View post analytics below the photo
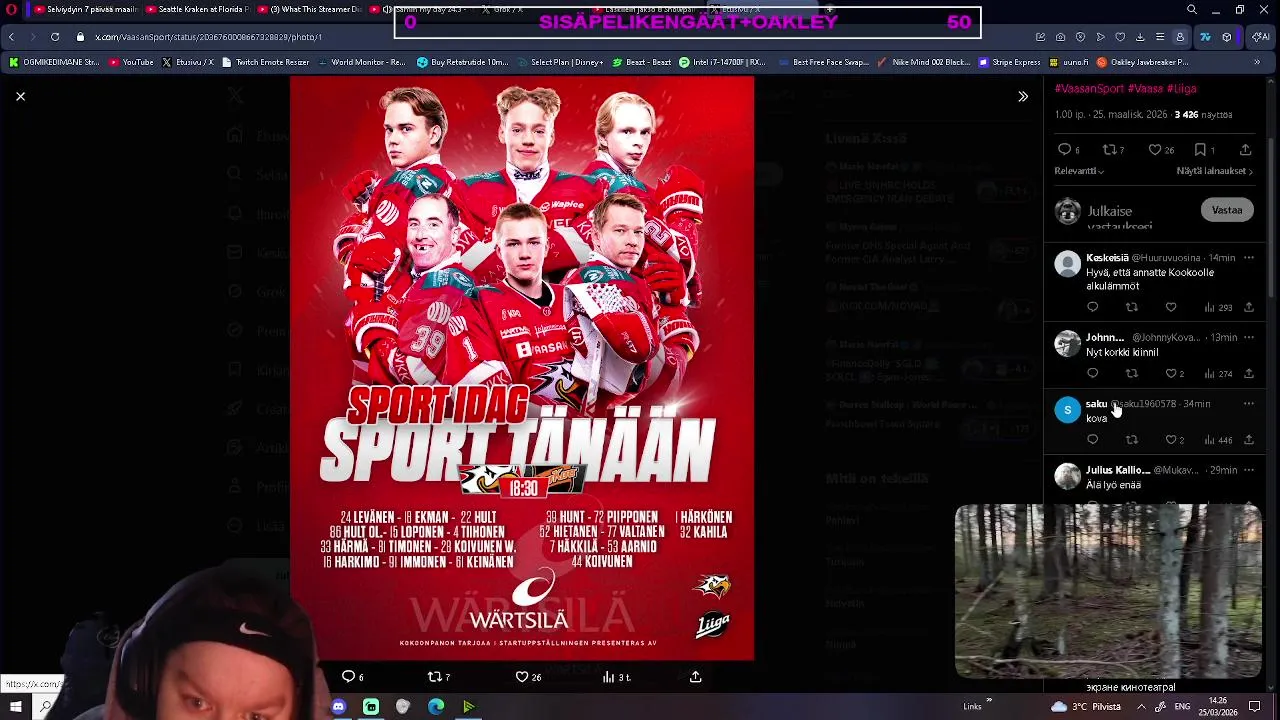The width and height of the screenshot is (1280, 720). pos(616,677)
